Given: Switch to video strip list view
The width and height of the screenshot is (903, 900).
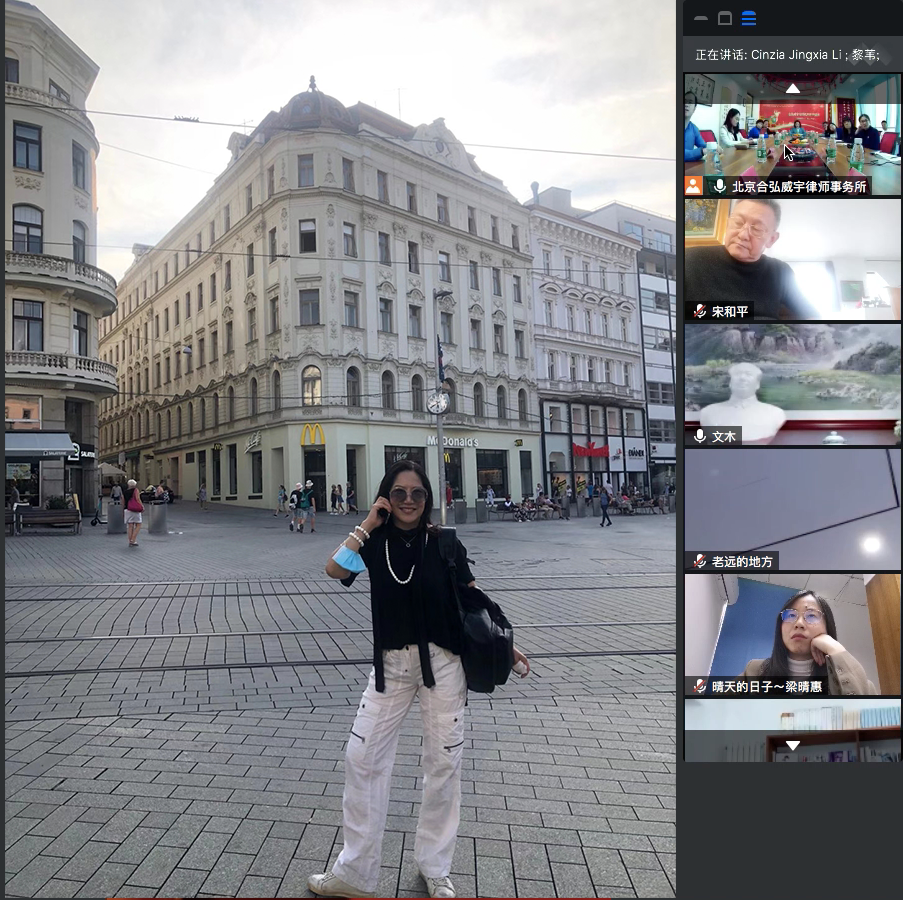Looking at the screenshot, I should pyautogui.click(x=749, y=18).
